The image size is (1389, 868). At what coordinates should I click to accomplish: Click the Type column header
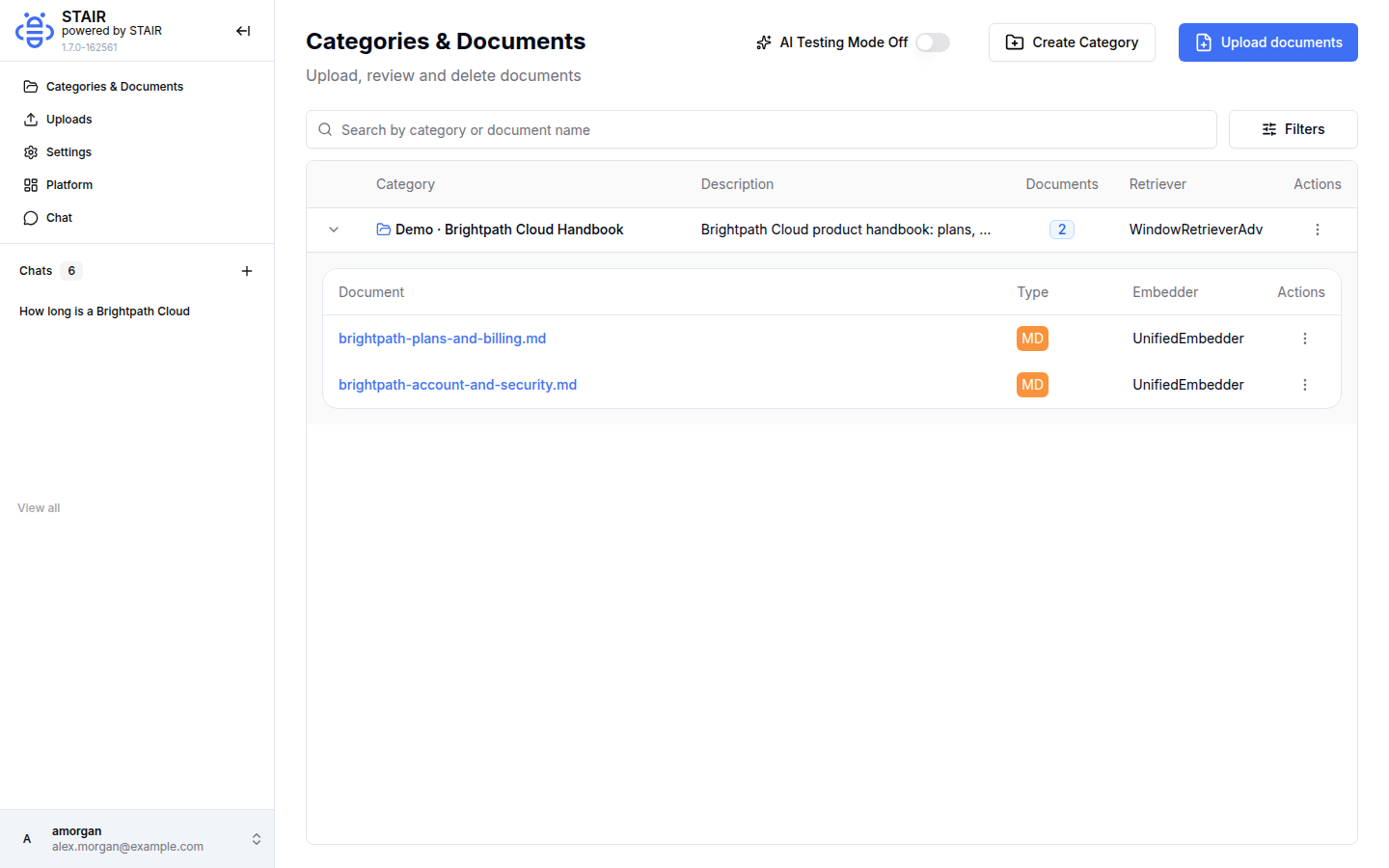tap(1032, 292)
